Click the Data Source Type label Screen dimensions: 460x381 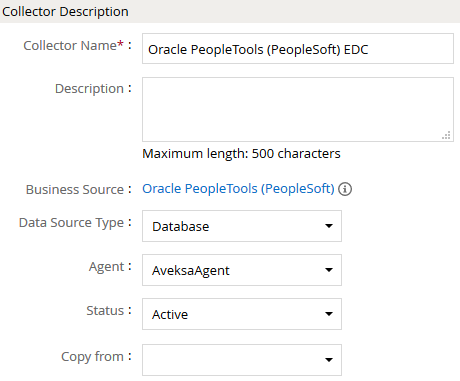(x=71, y=223)
